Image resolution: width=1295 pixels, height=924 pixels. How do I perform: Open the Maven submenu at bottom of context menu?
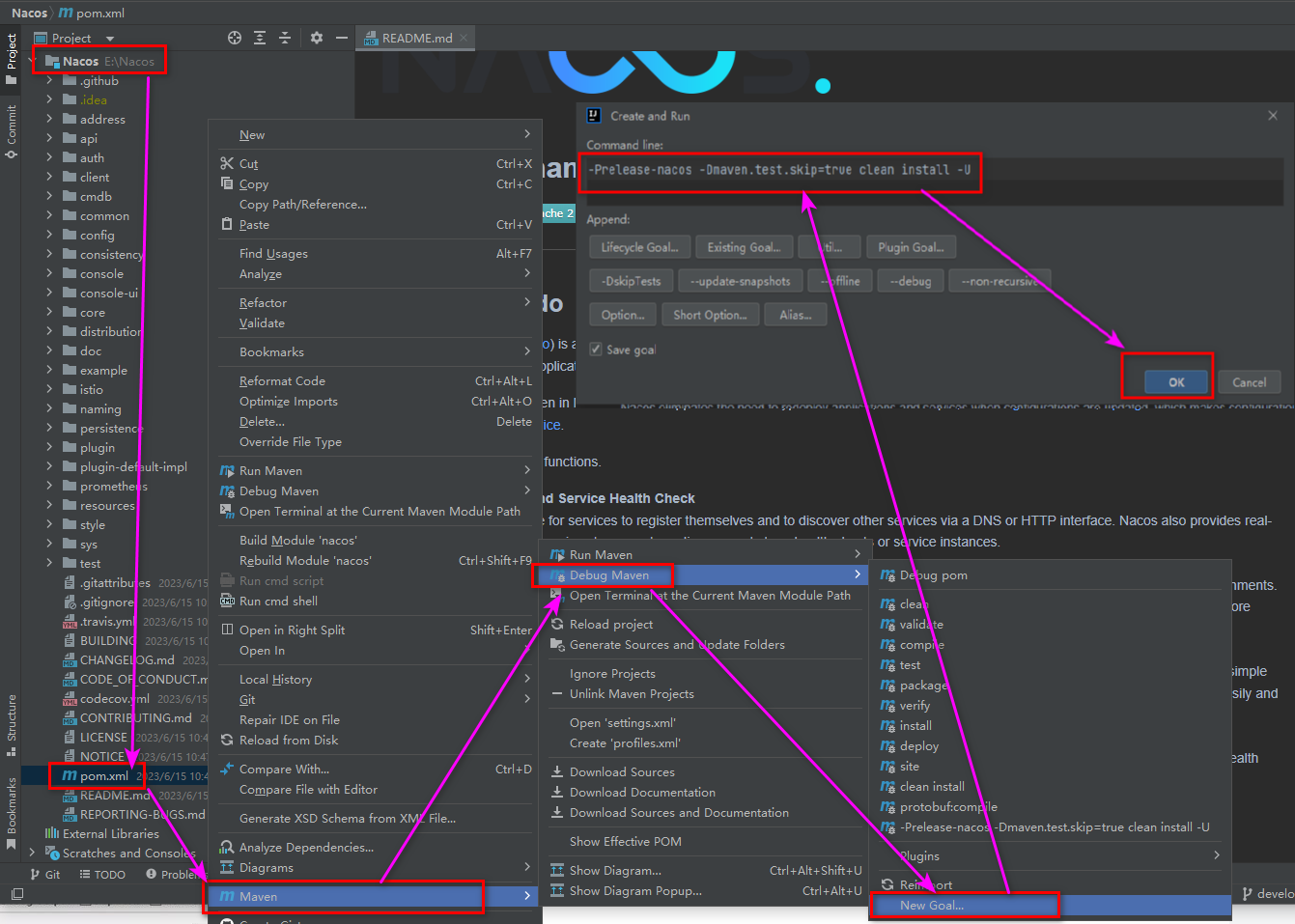point(376,897)
